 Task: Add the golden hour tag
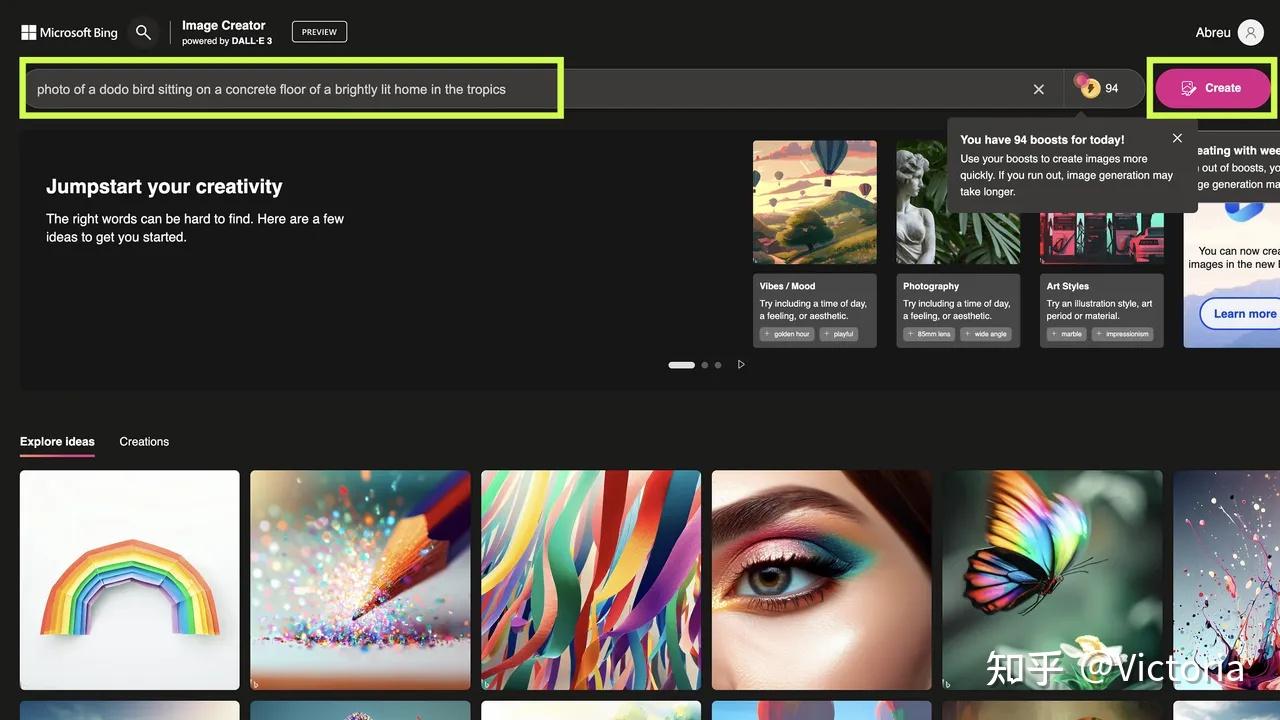point(787,334)
